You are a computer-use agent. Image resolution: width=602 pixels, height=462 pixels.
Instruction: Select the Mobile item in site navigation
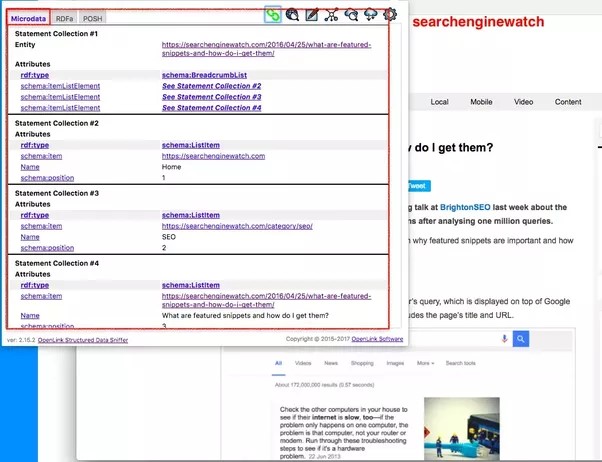point(481,102)
